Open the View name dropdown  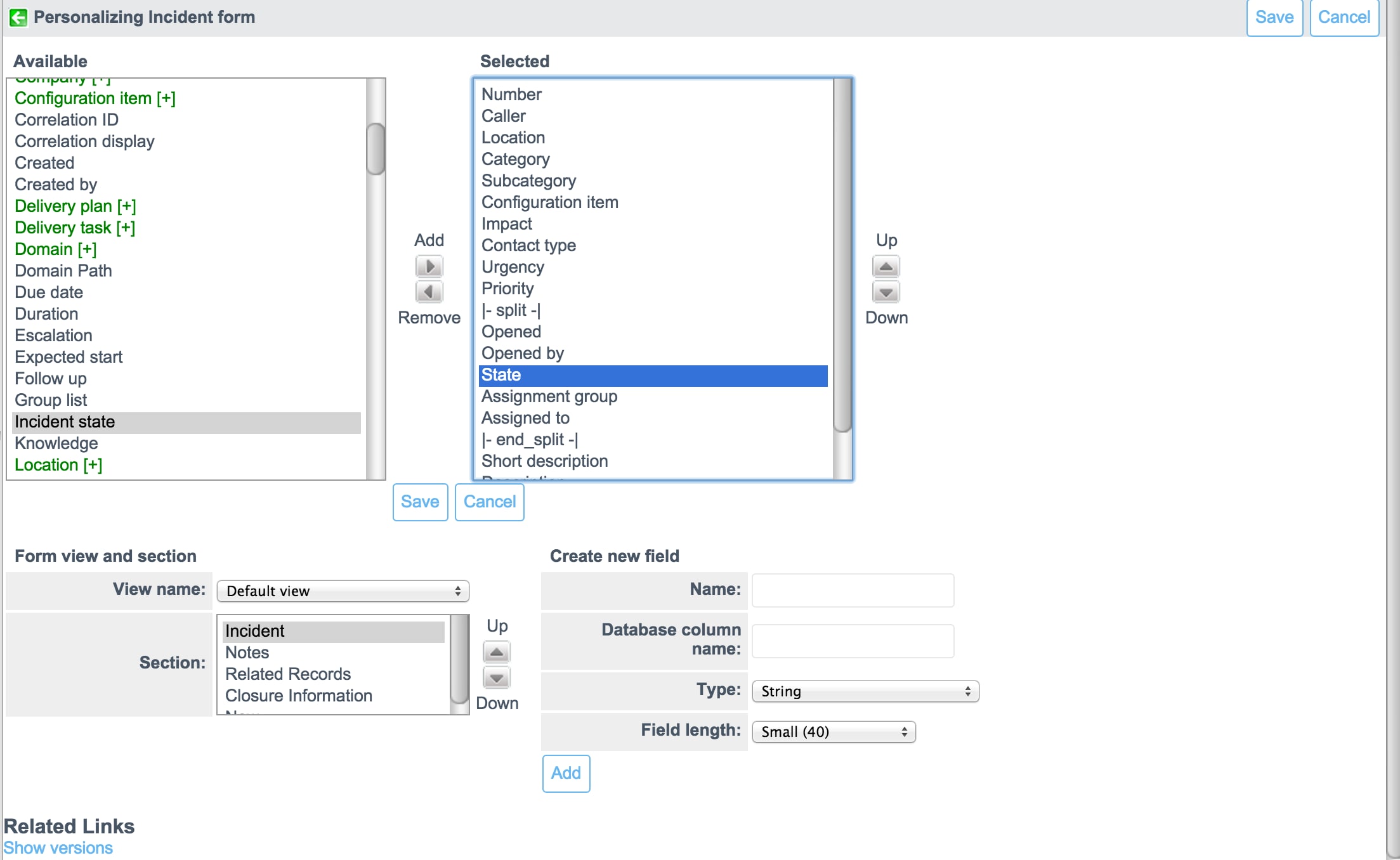tap(343, 591)
